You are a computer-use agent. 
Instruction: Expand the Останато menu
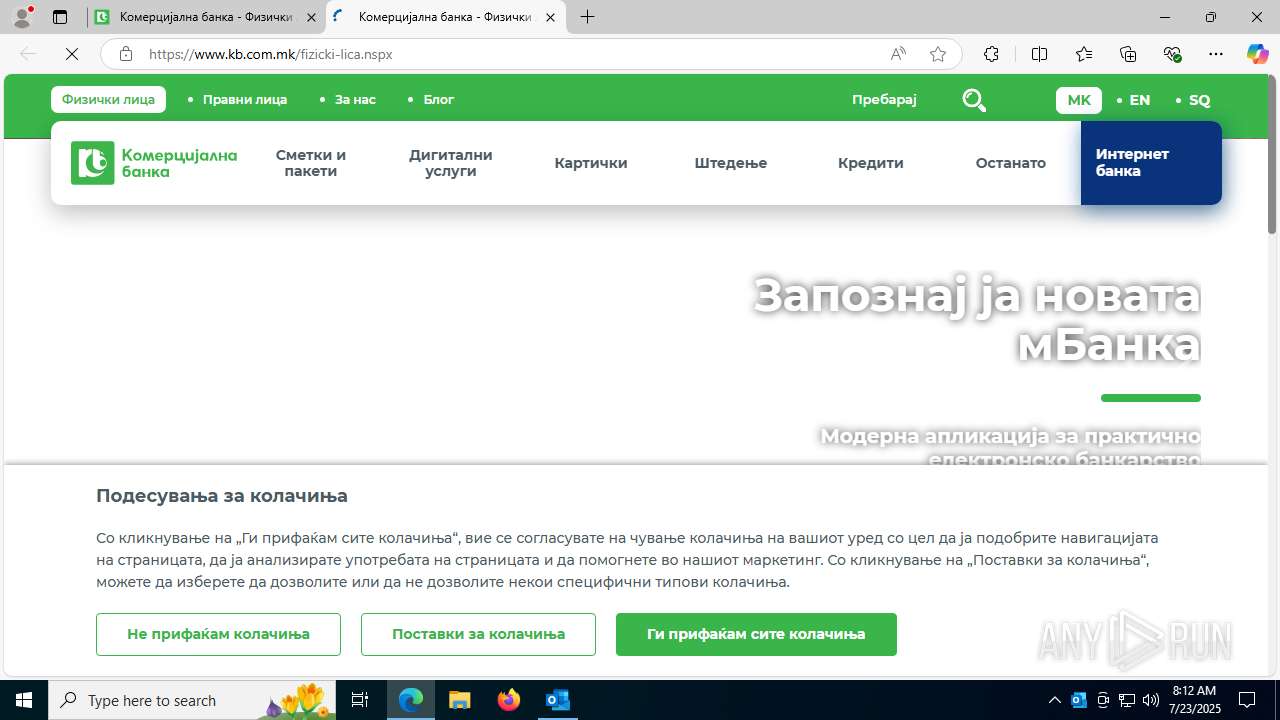(1011, 163)
